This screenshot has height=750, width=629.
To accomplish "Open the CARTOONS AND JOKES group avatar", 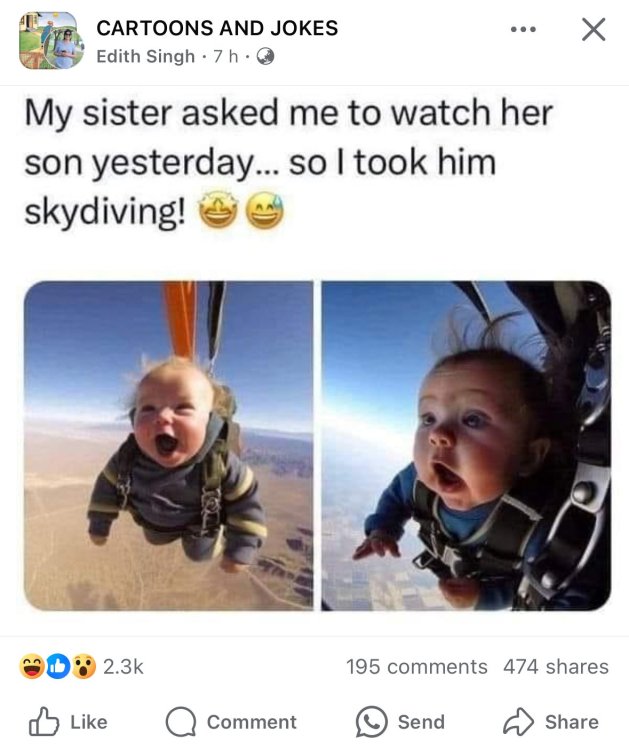I will (51, 41).
